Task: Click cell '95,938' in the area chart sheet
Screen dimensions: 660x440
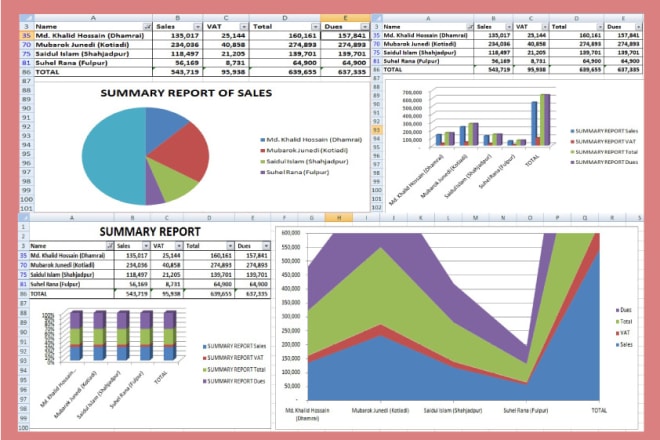Action: point(167,294)
